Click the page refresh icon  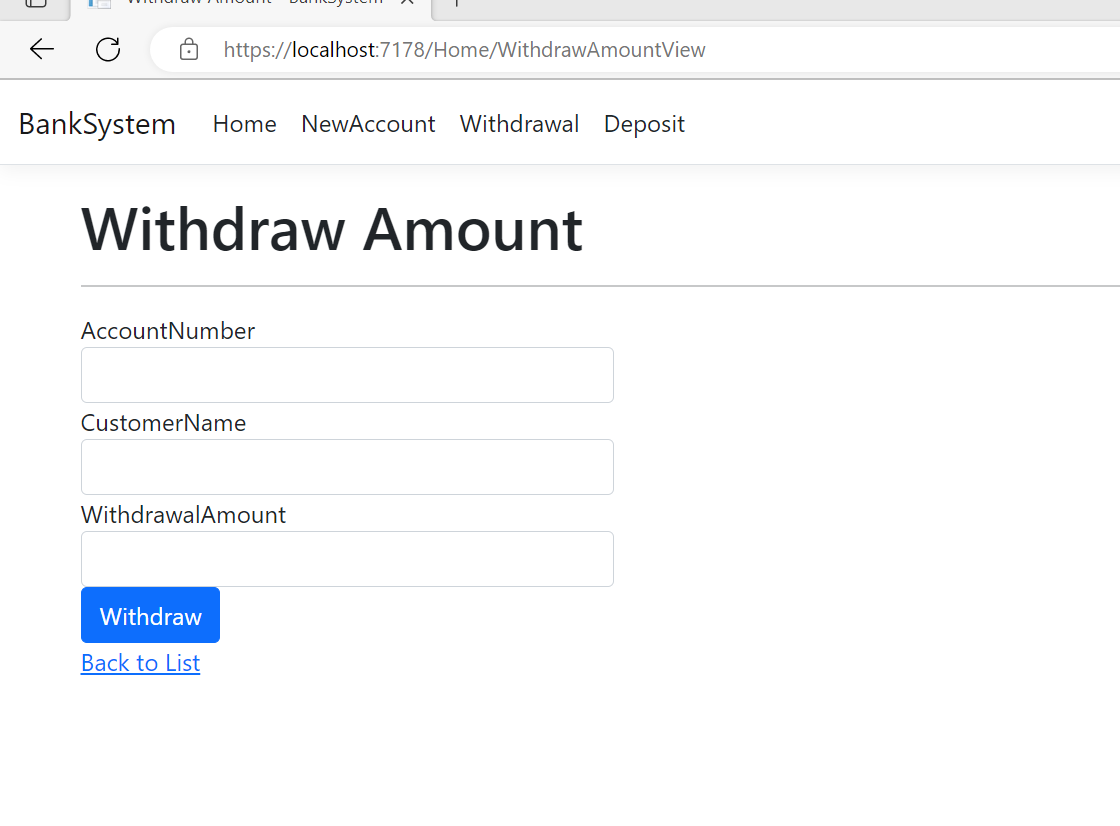pyautogui.click(x=107, y=48)
